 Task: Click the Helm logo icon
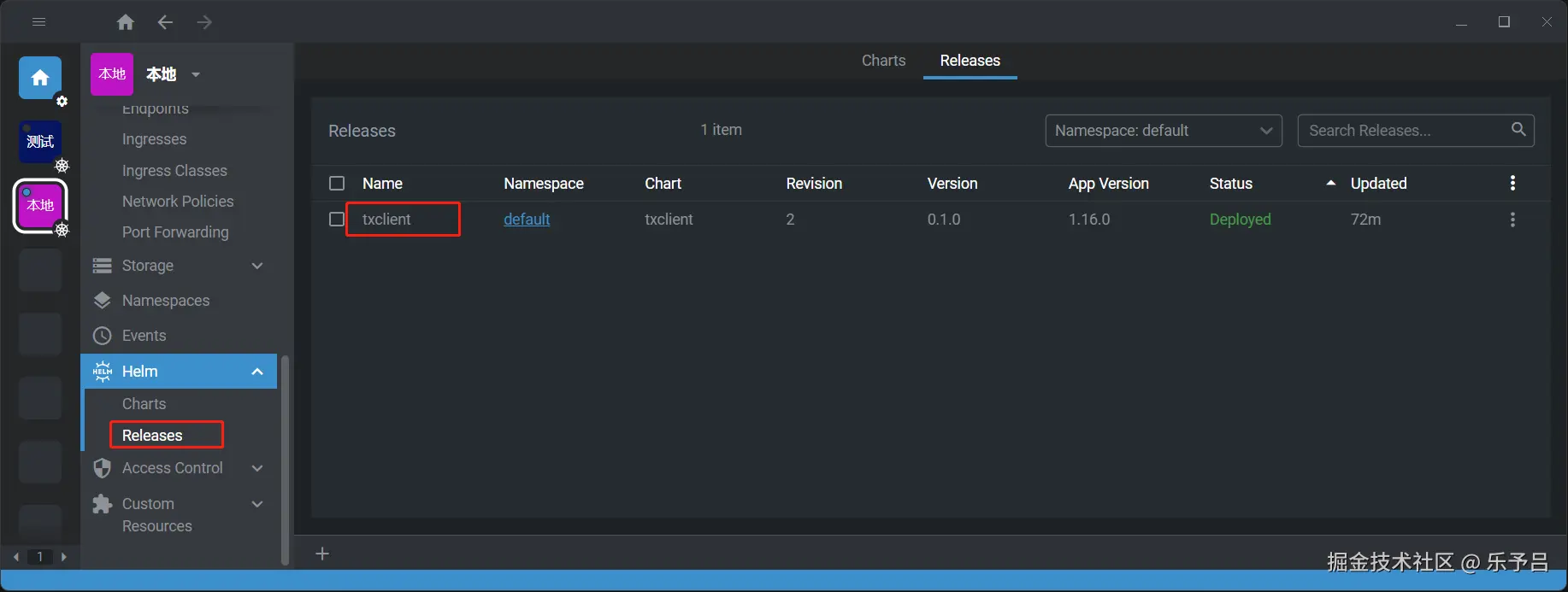click(x=103, y=371)
